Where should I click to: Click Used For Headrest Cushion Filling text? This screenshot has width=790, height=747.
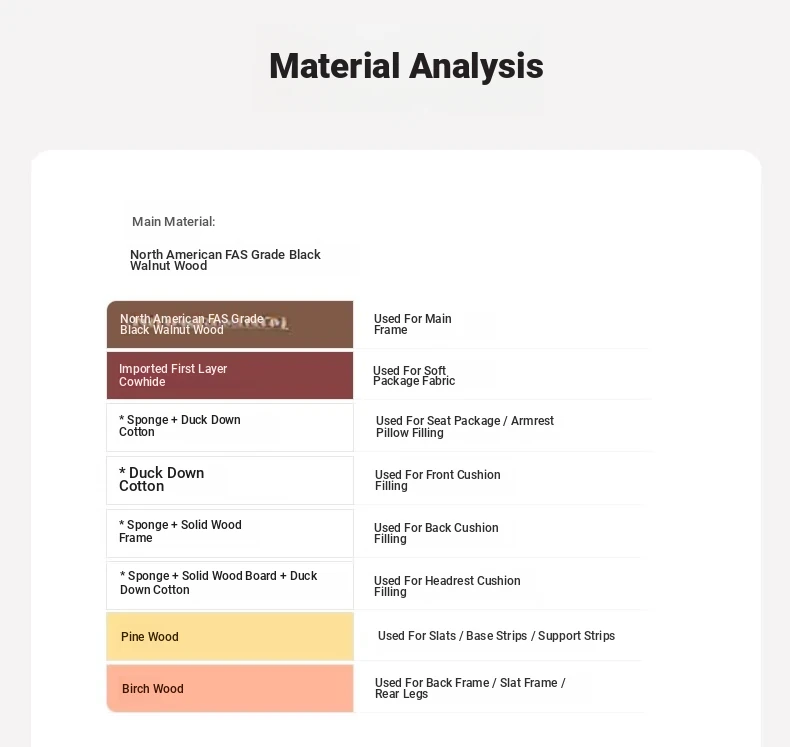pos(447,586)
